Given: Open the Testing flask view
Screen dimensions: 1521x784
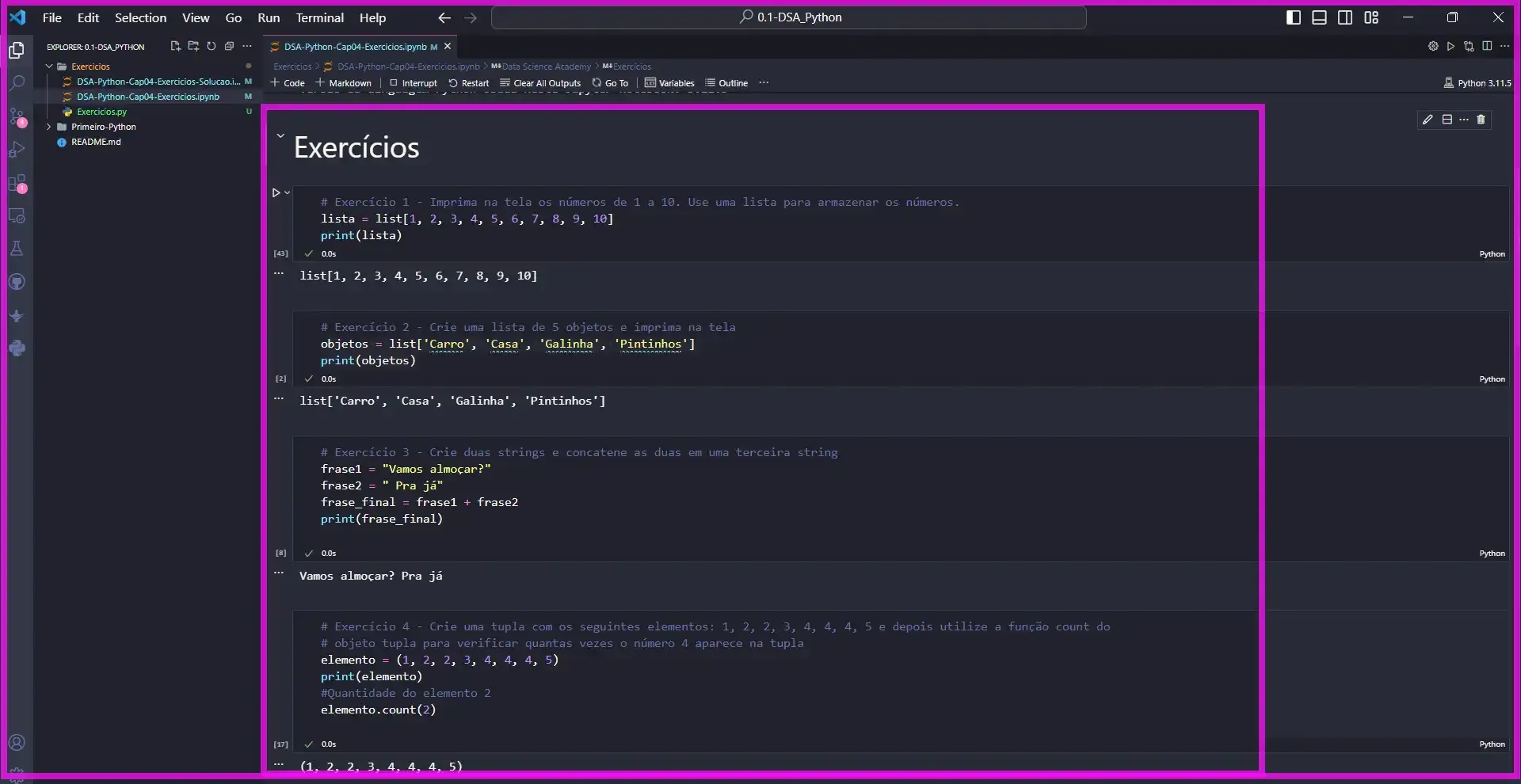Looking at the screenshot, I should (17, 249).
